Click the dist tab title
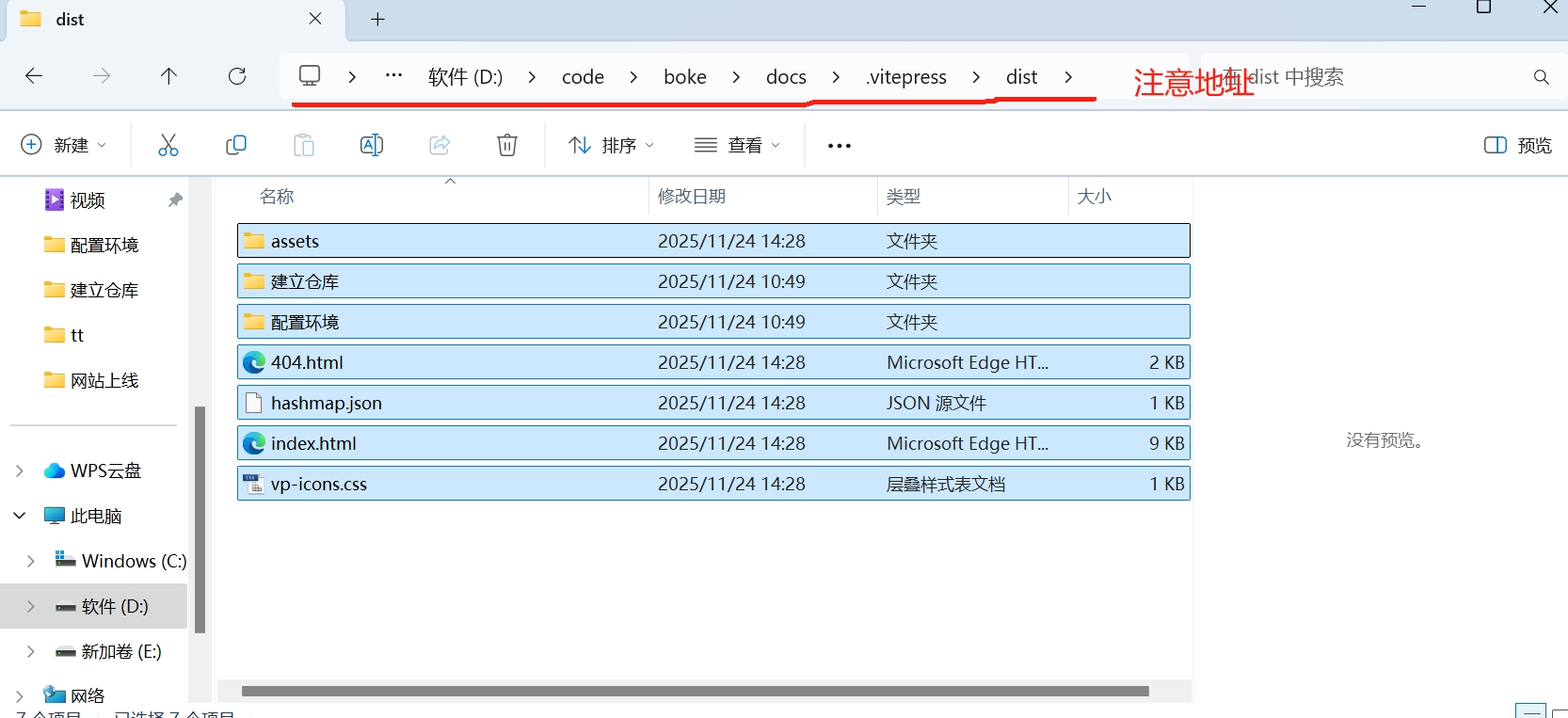Viewport: 1568px width, 718px height. click(71, 20)
